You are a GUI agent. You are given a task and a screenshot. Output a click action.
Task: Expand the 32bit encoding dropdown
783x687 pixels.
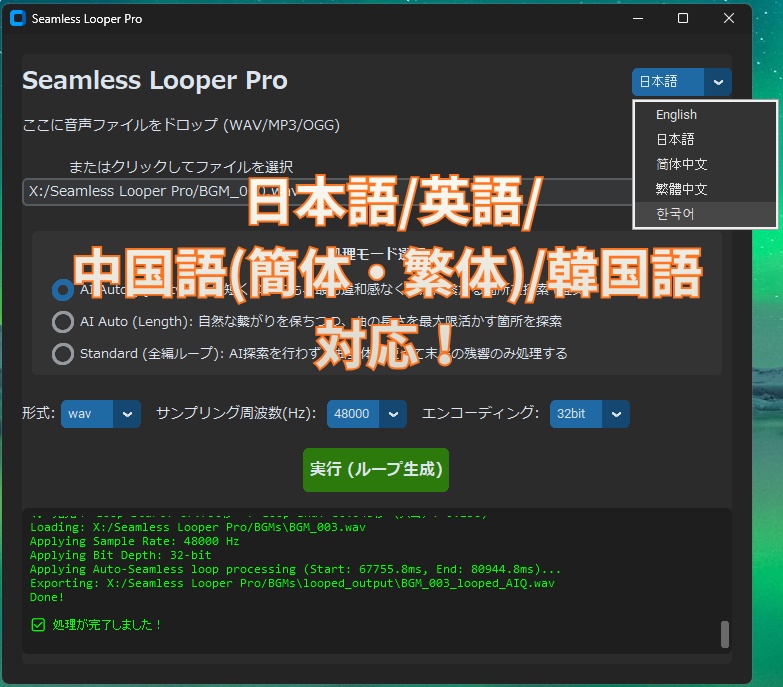pyautogui.click(x=589, y=414)
